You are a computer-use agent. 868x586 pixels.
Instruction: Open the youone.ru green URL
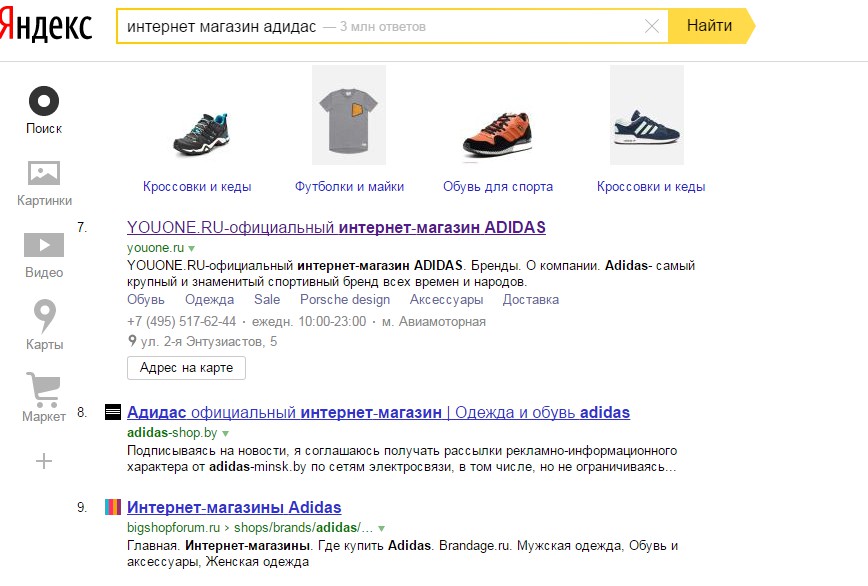point(155,248)
